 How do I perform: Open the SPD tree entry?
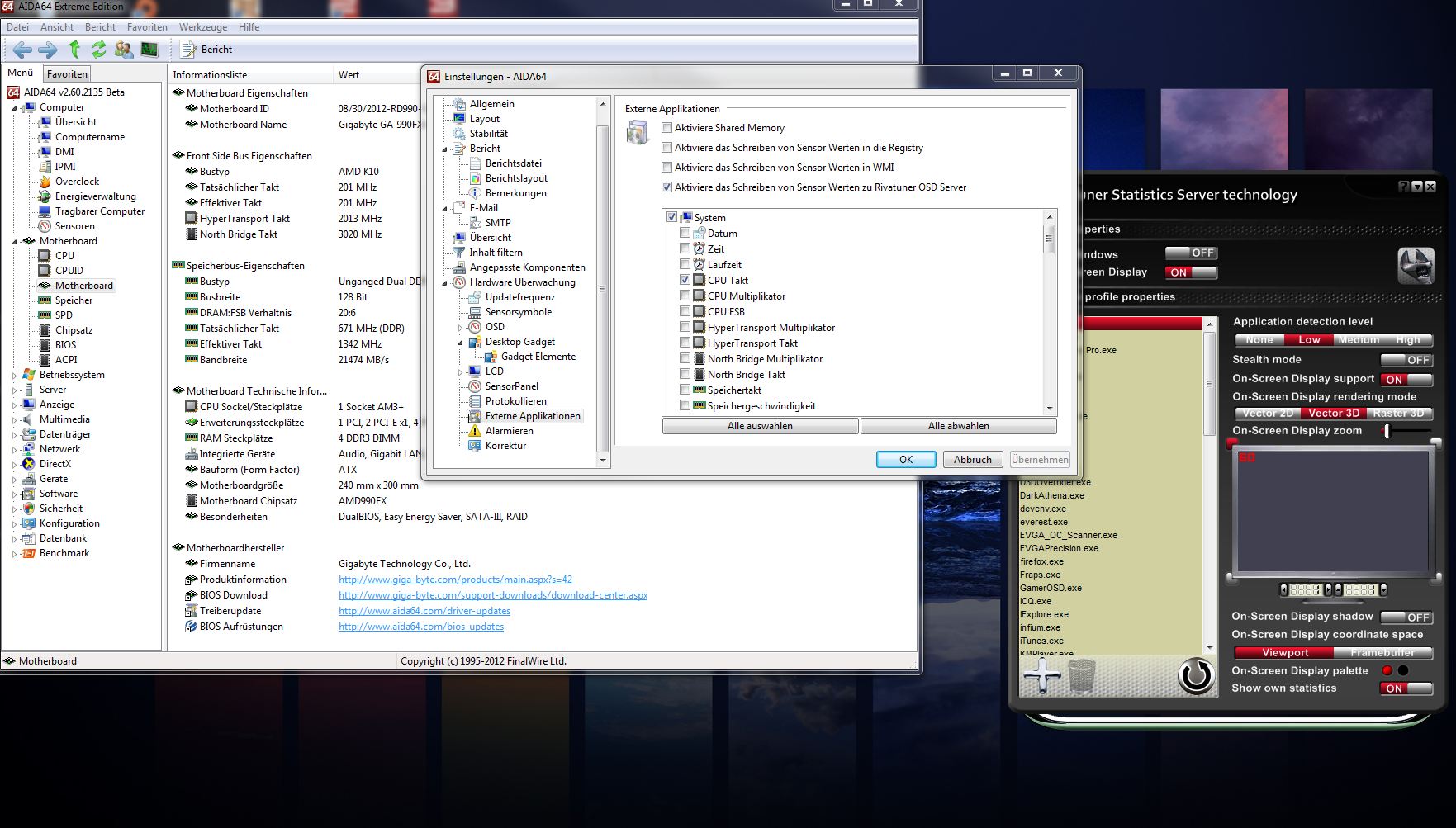(64, 315)
